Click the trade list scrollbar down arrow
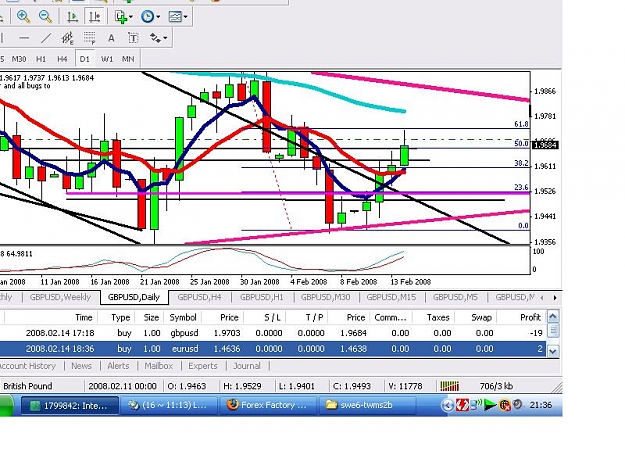The image size is (625, 469). coord(553,351)
